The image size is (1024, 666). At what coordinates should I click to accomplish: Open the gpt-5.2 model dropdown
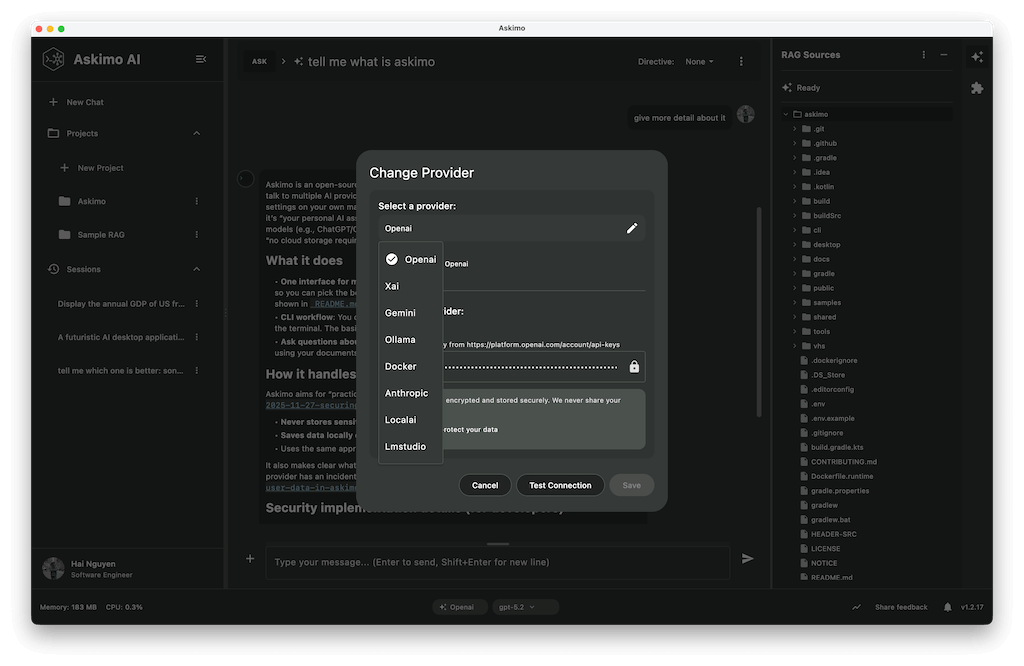tap(525, 606)
